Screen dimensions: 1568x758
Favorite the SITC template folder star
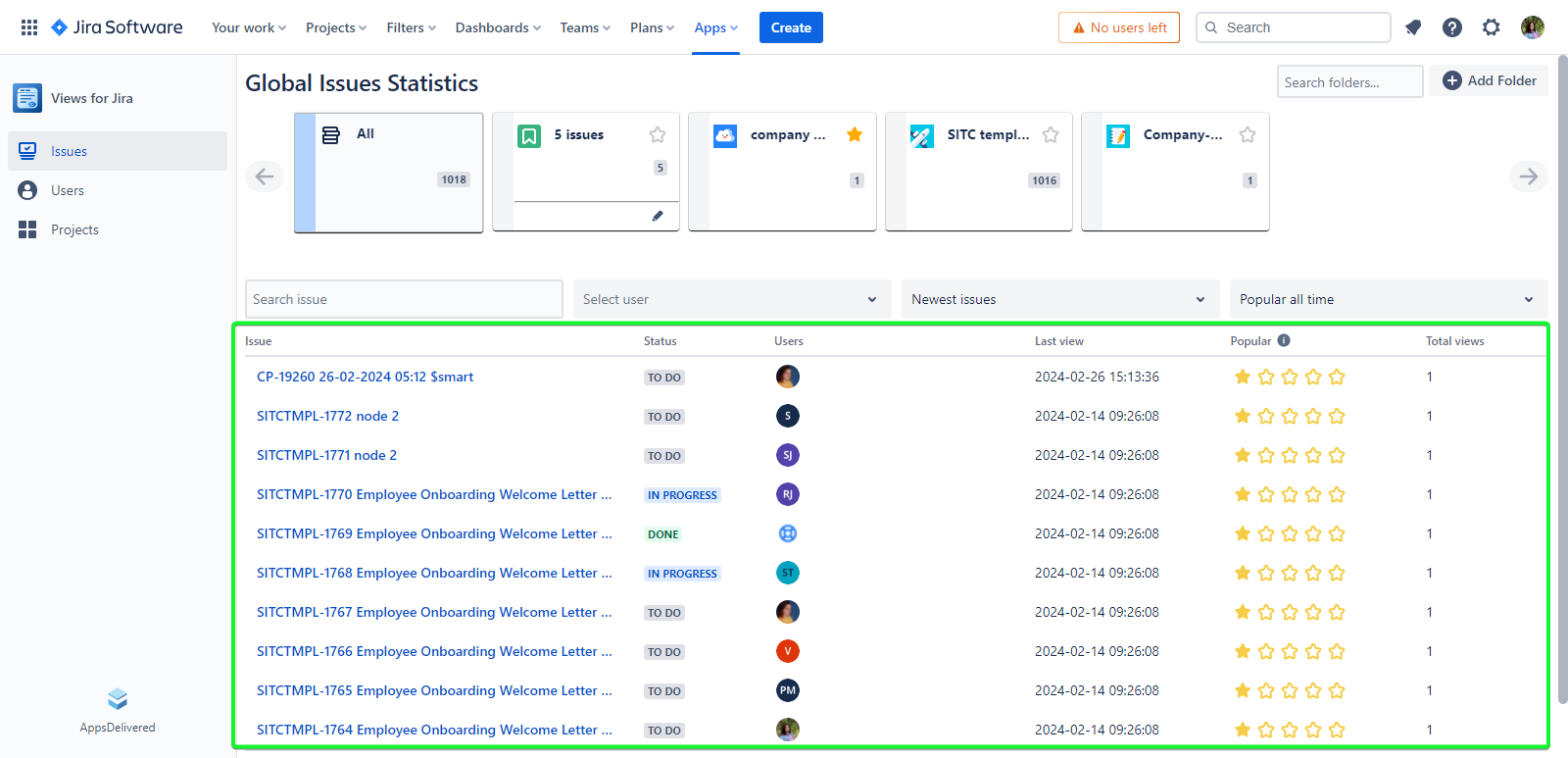1051,134
